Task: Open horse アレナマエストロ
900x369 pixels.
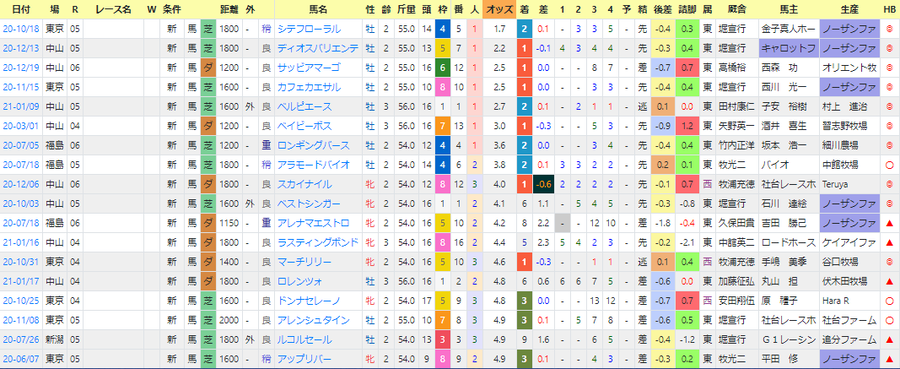Action: [313, 223]
